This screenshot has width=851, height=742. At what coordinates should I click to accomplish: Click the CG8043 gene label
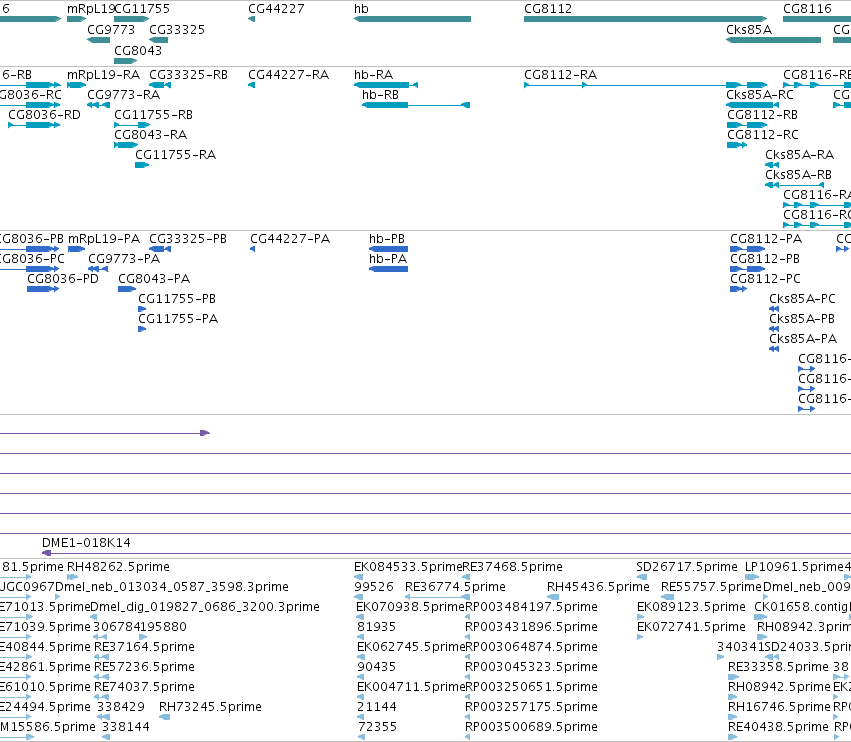click(138, 50)
